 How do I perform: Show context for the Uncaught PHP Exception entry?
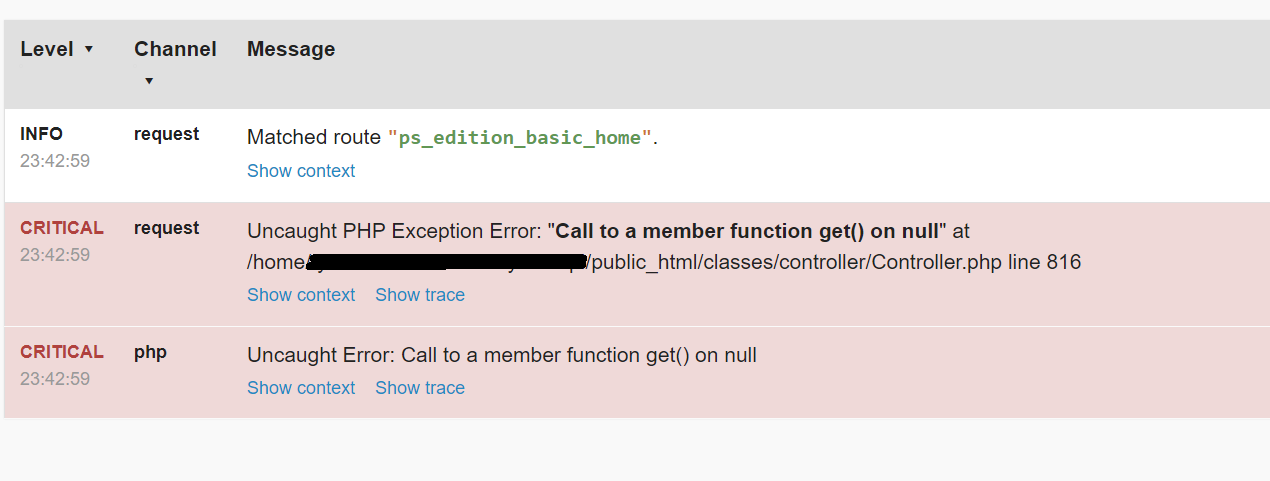tap(301, 295)
